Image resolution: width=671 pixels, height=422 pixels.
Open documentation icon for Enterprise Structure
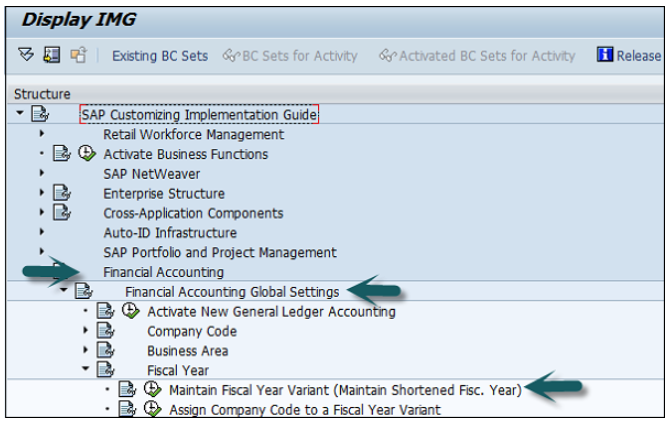tap(62, 193)
